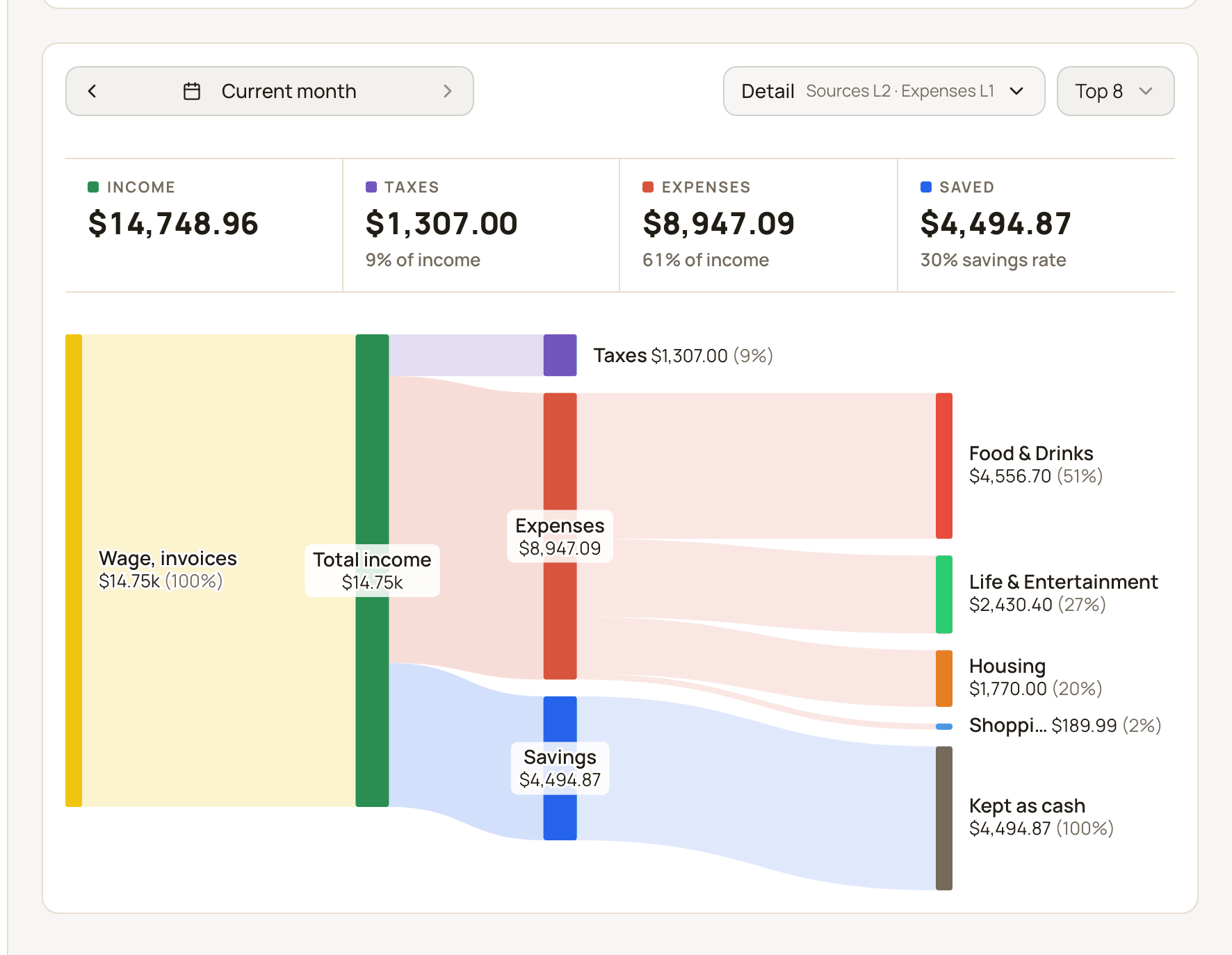Click the Taxes $1,307.00 (9%) label
The width and height of the screenshot is (1232, 955).
pos(683,356)
